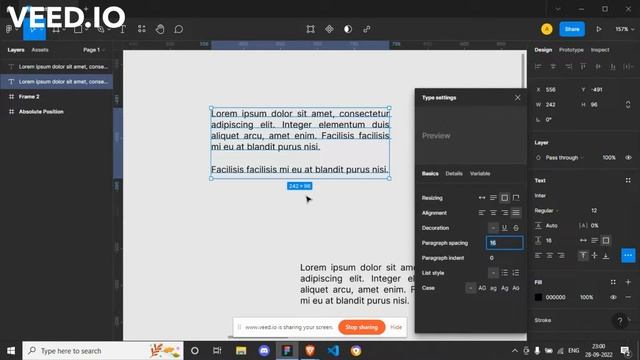Align left using Design panel top icon

click(x=538, y=67)
